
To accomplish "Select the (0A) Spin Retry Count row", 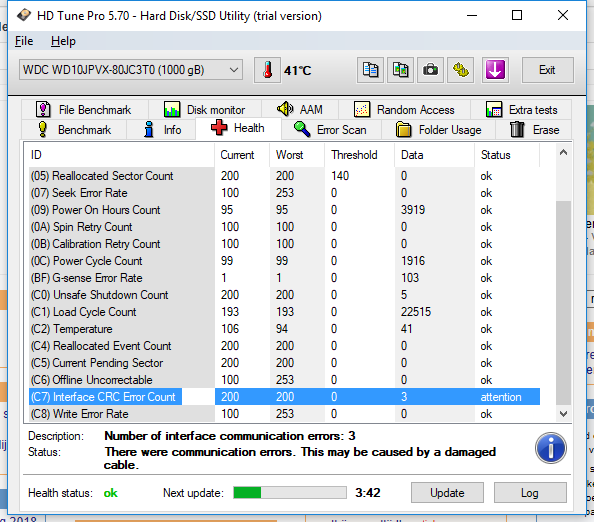I will (x=284, y=227).
